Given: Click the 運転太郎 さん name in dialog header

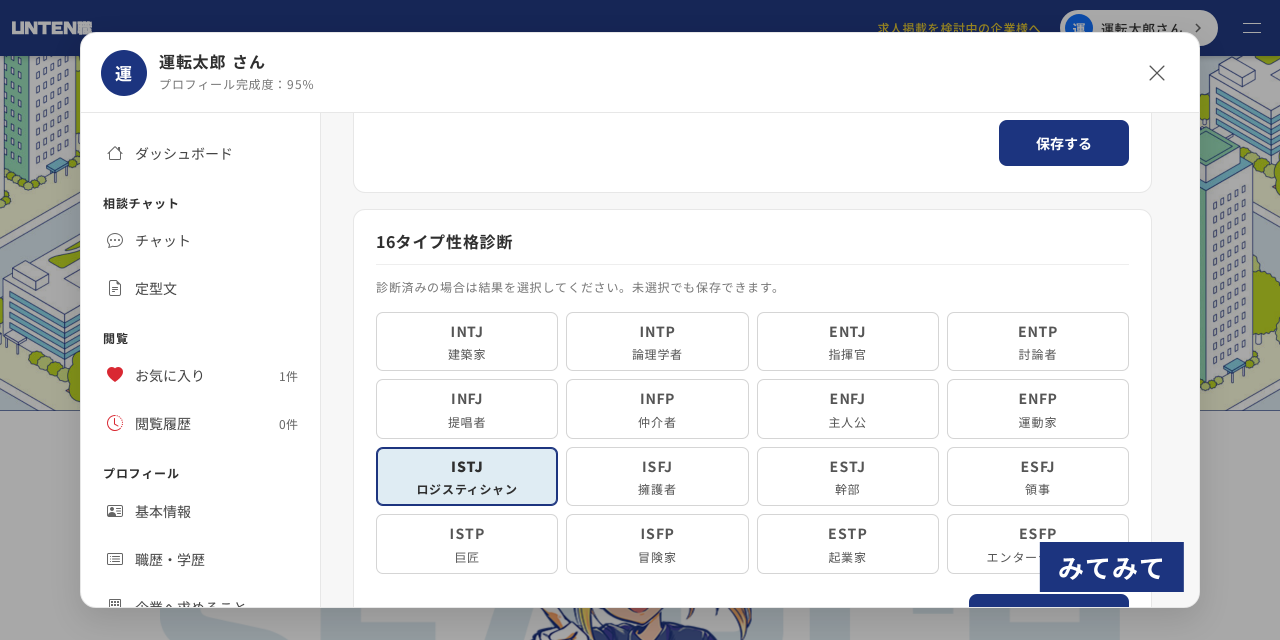Looking at the screenshot, I should [212, 62].
